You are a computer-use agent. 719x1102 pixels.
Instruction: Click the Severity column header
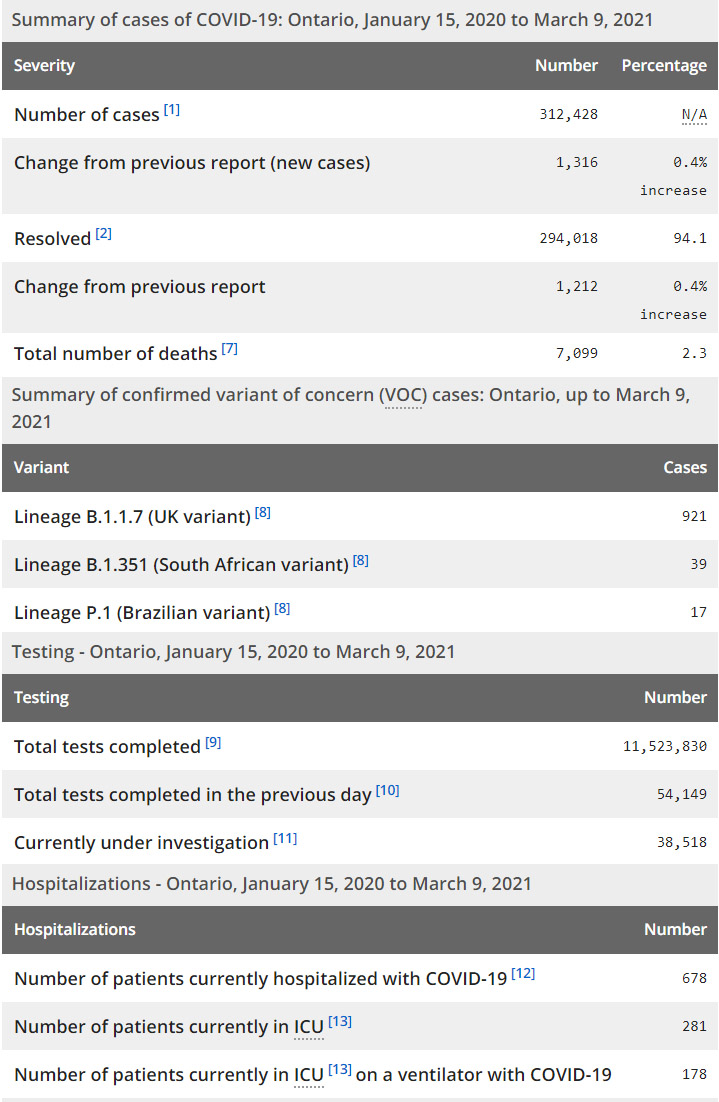(45, 66)
